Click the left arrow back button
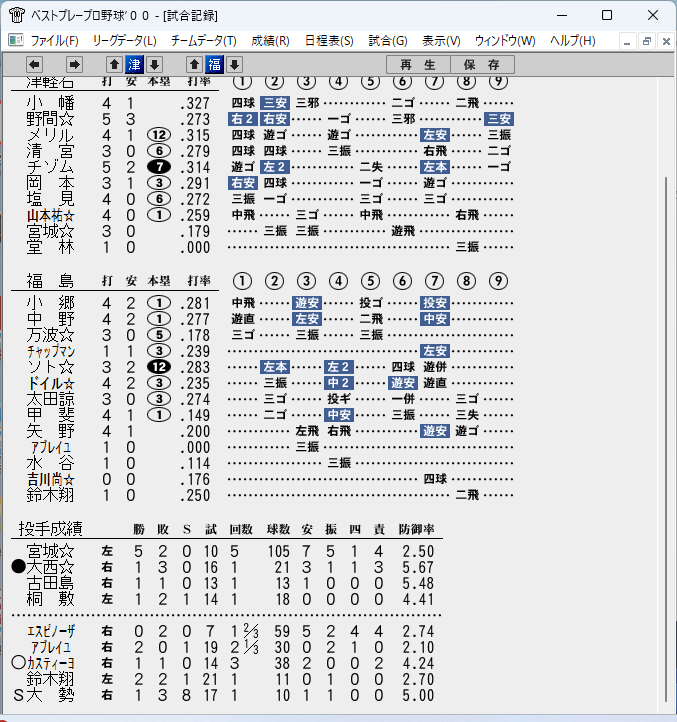Image resolution: width=677 pixels, height=722 pixels. click(35, 64)
